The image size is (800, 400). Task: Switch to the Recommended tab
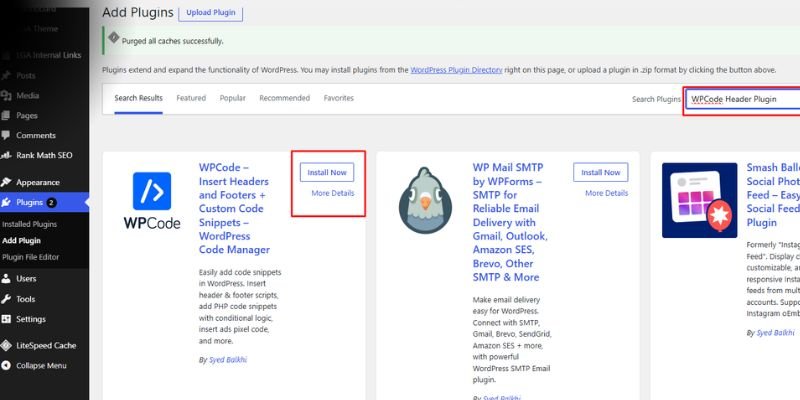[284, 98]
